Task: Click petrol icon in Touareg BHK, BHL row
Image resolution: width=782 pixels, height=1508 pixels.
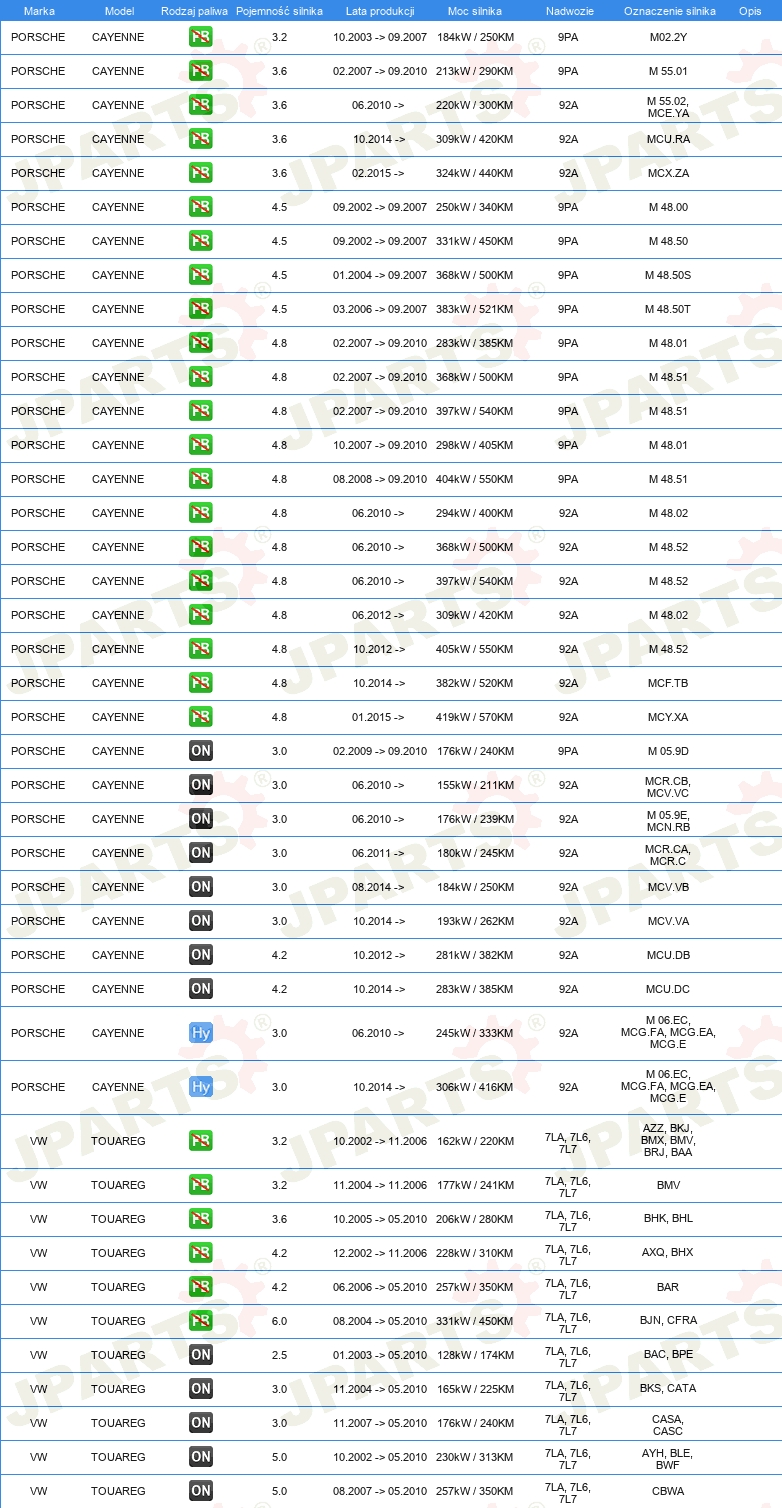Action: (200, 1219)
